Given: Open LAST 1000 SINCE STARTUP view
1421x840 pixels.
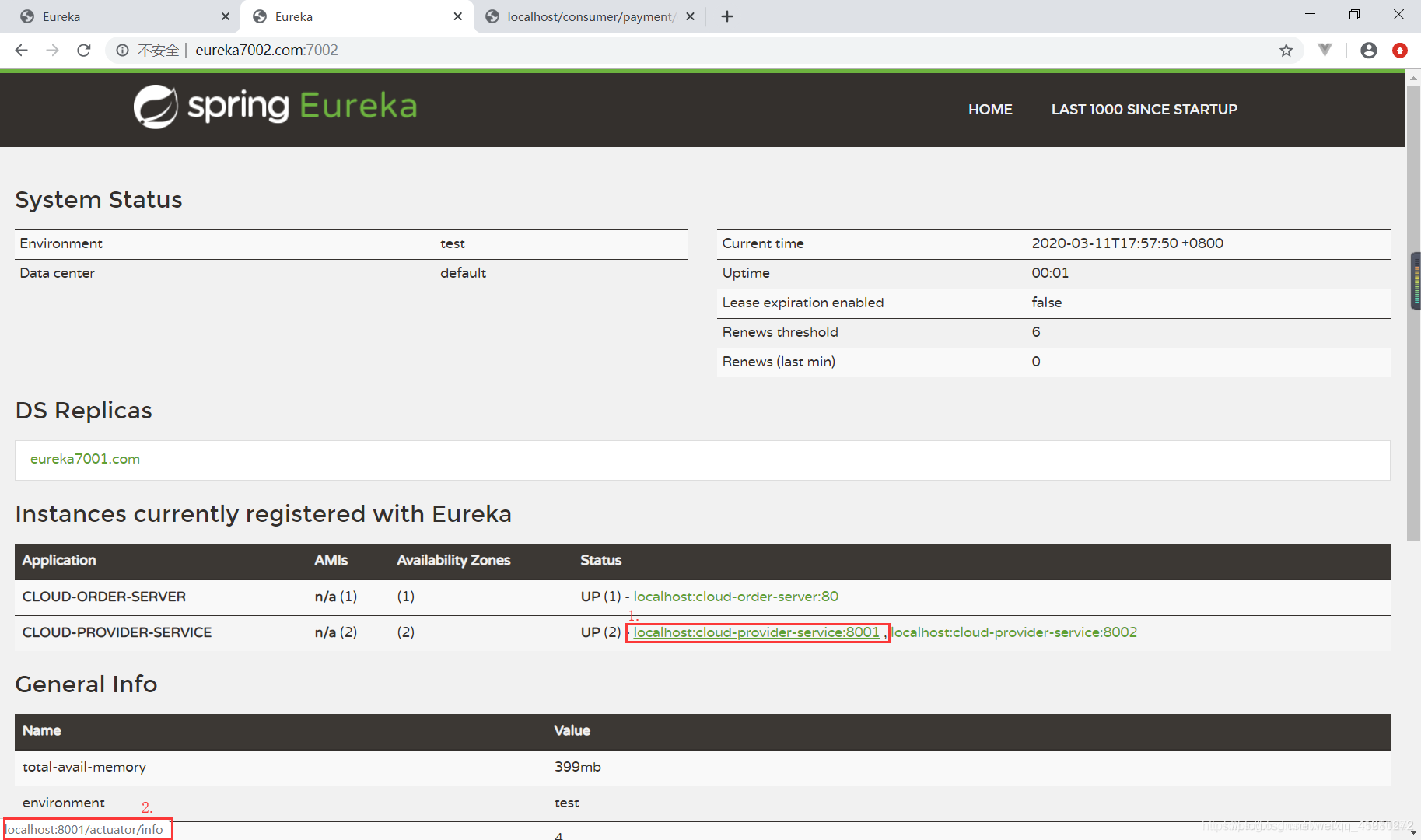Looking at the screenshot, I should click(x=1143, y=109).
